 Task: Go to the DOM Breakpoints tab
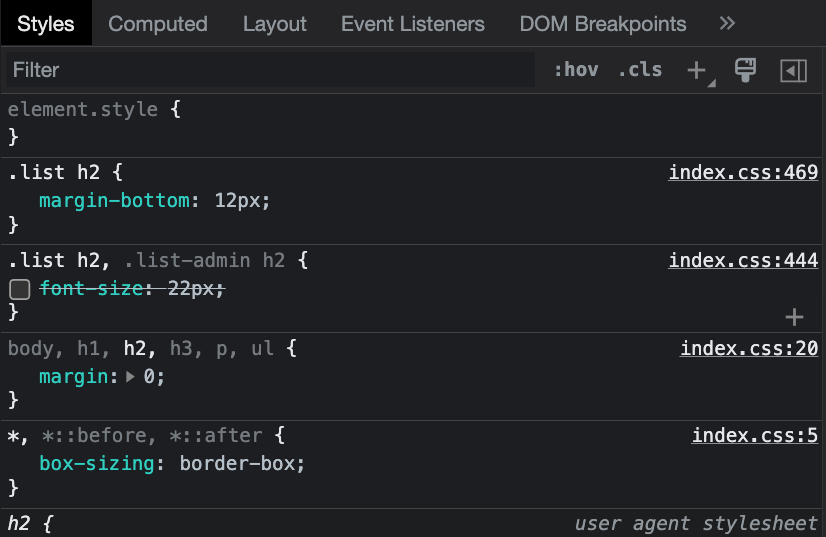pos(602,24)
